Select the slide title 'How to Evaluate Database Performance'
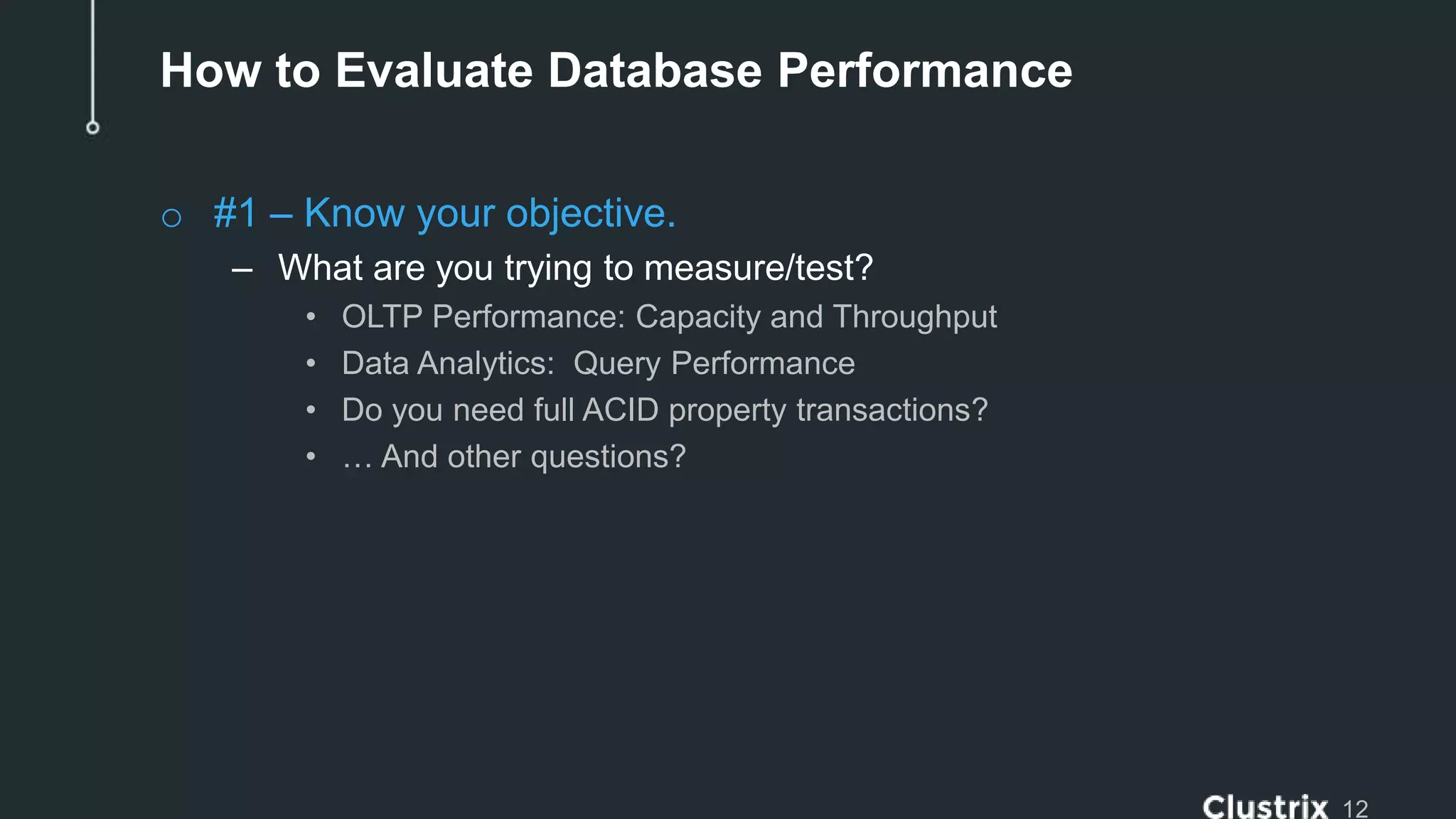Image resolution: width=1456 pixels, height=819 pixels. (616, 70)
